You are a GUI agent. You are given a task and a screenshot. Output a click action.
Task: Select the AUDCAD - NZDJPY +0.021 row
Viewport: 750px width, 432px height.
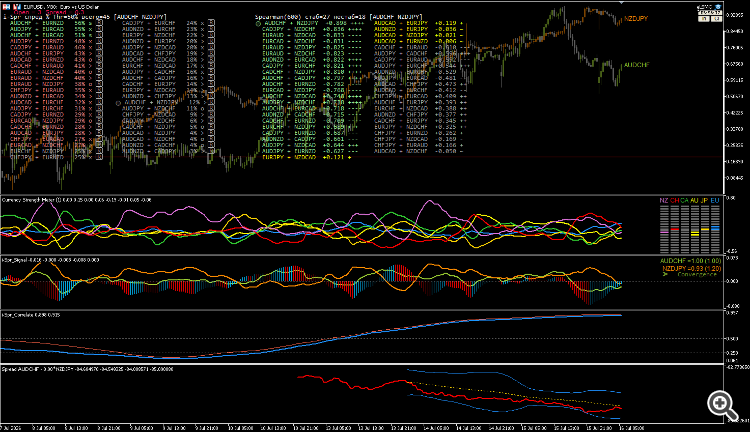[x=419, y=35]
